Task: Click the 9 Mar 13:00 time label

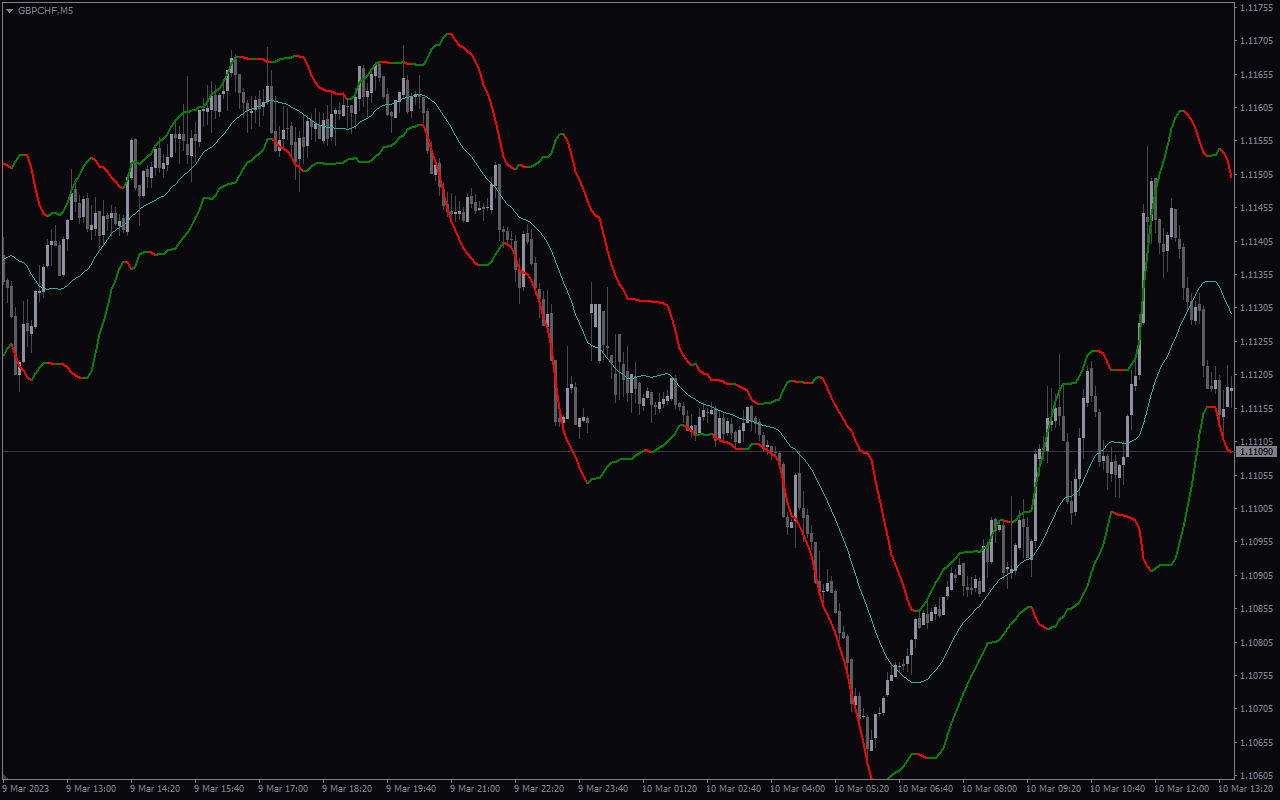Action: [91, 789]
